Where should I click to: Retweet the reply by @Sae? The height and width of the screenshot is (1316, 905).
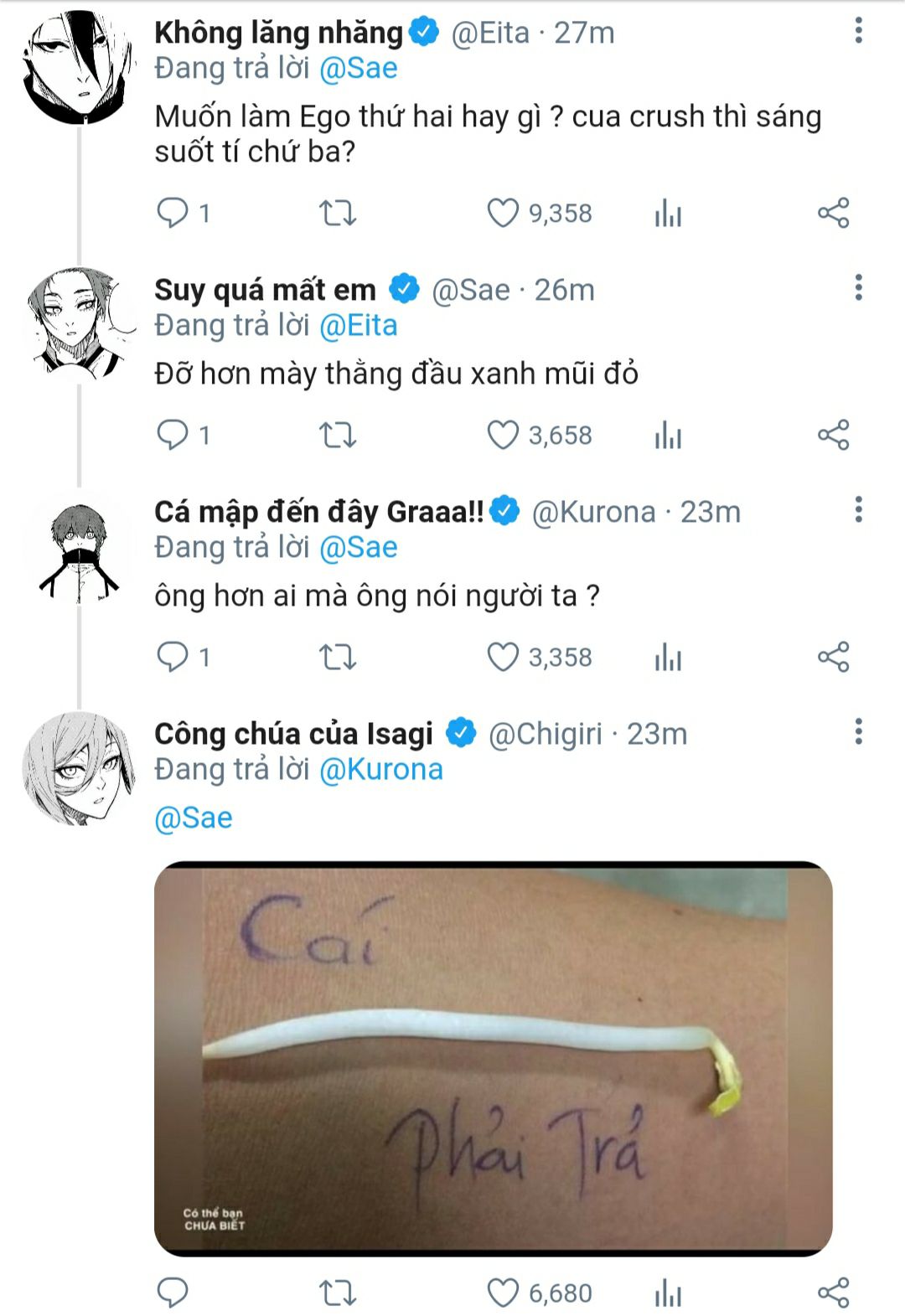coord(338,435)
